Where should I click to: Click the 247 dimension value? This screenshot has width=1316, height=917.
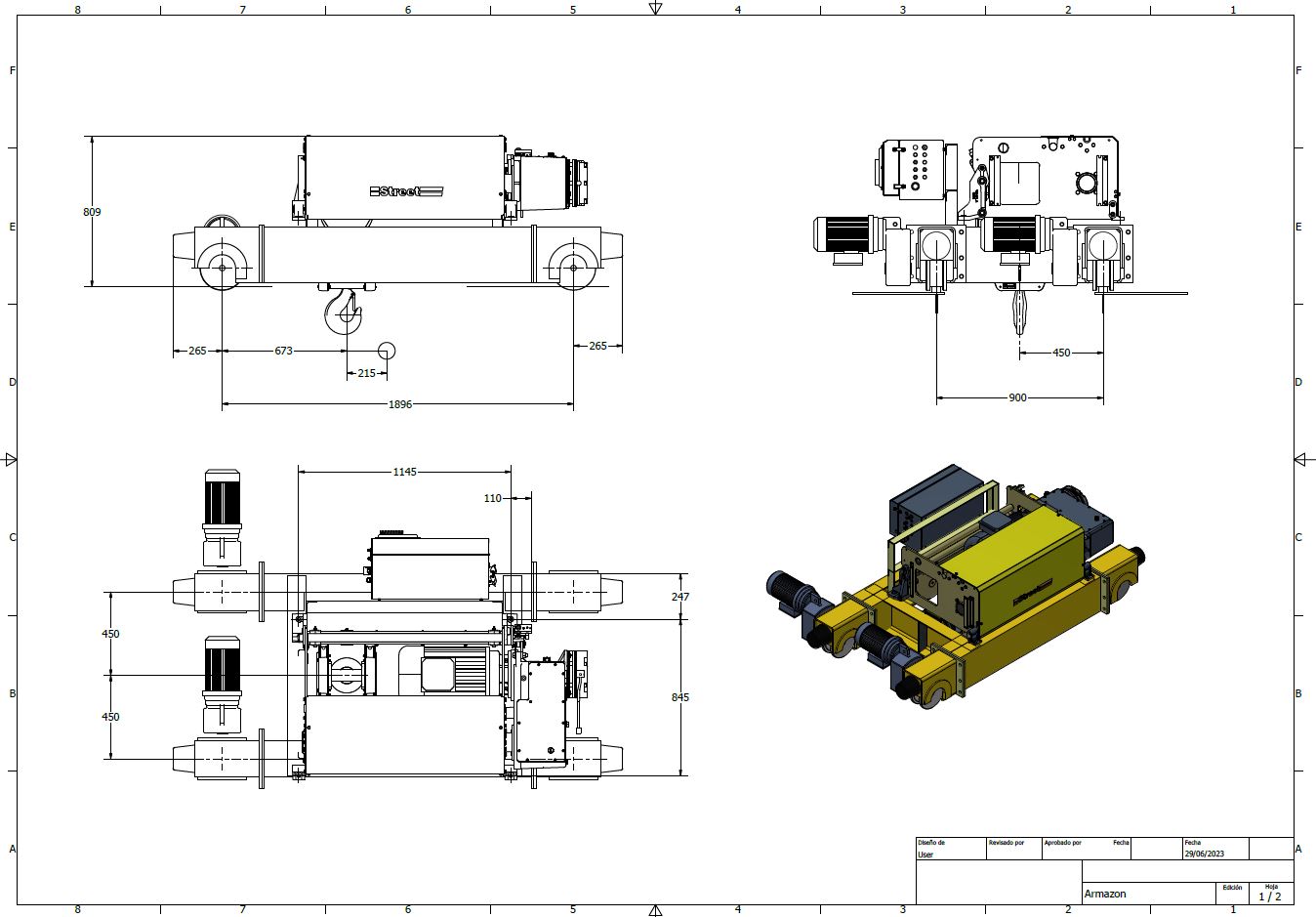680,597
